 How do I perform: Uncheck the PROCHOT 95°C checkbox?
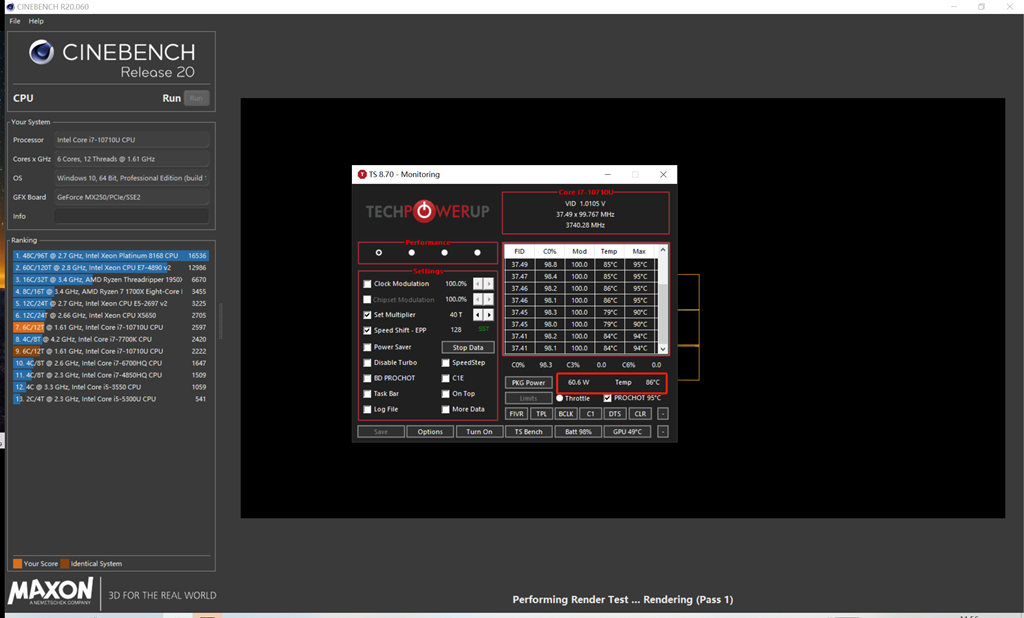click(x=607, y=398)
